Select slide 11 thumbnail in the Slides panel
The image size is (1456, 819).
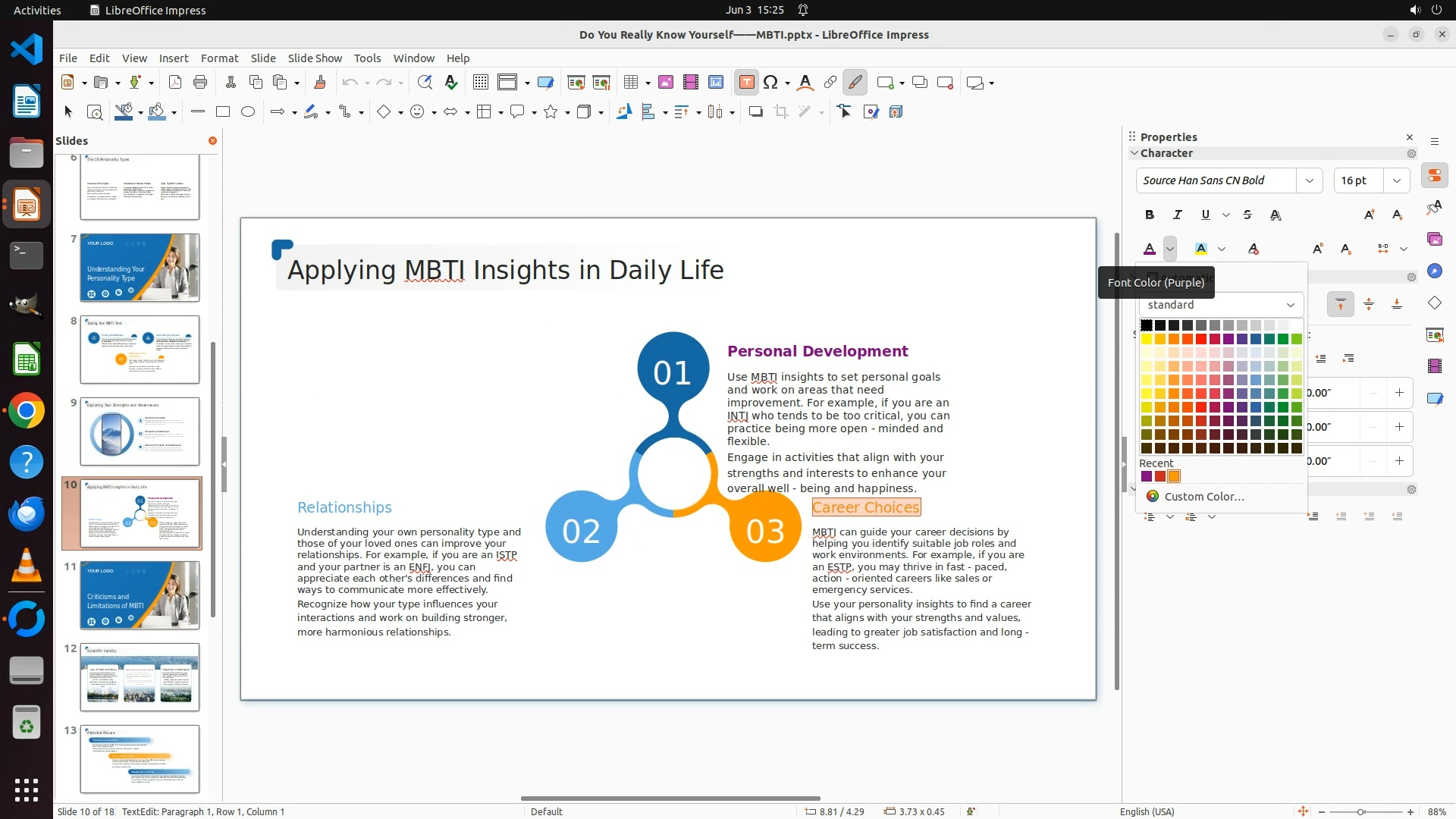click(140, 595)
